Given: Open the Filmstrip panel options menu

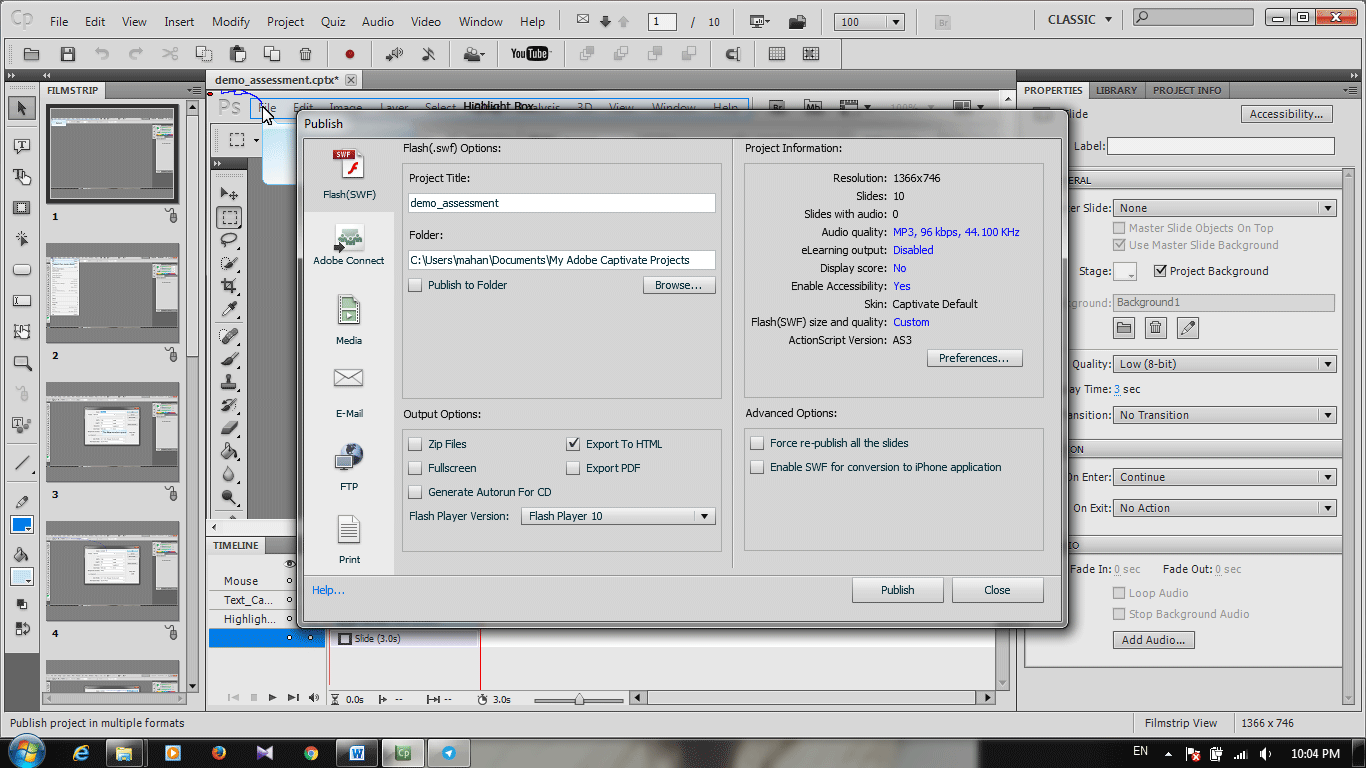Looking at the screenshot, I should pos(194,90).
